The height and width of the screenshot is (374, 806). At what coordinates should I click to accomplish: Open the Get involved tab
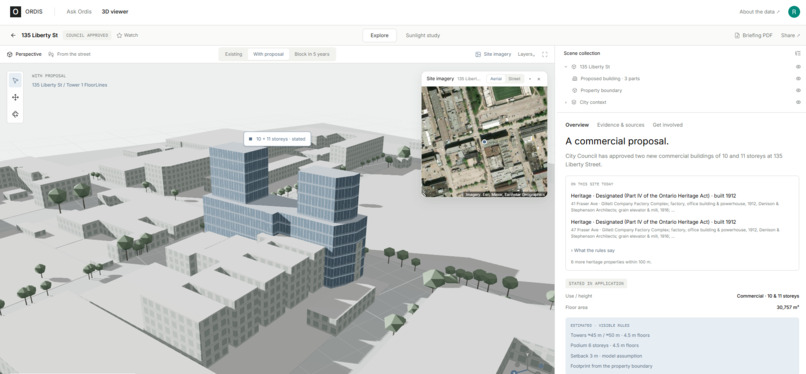[x=668, y=125]
